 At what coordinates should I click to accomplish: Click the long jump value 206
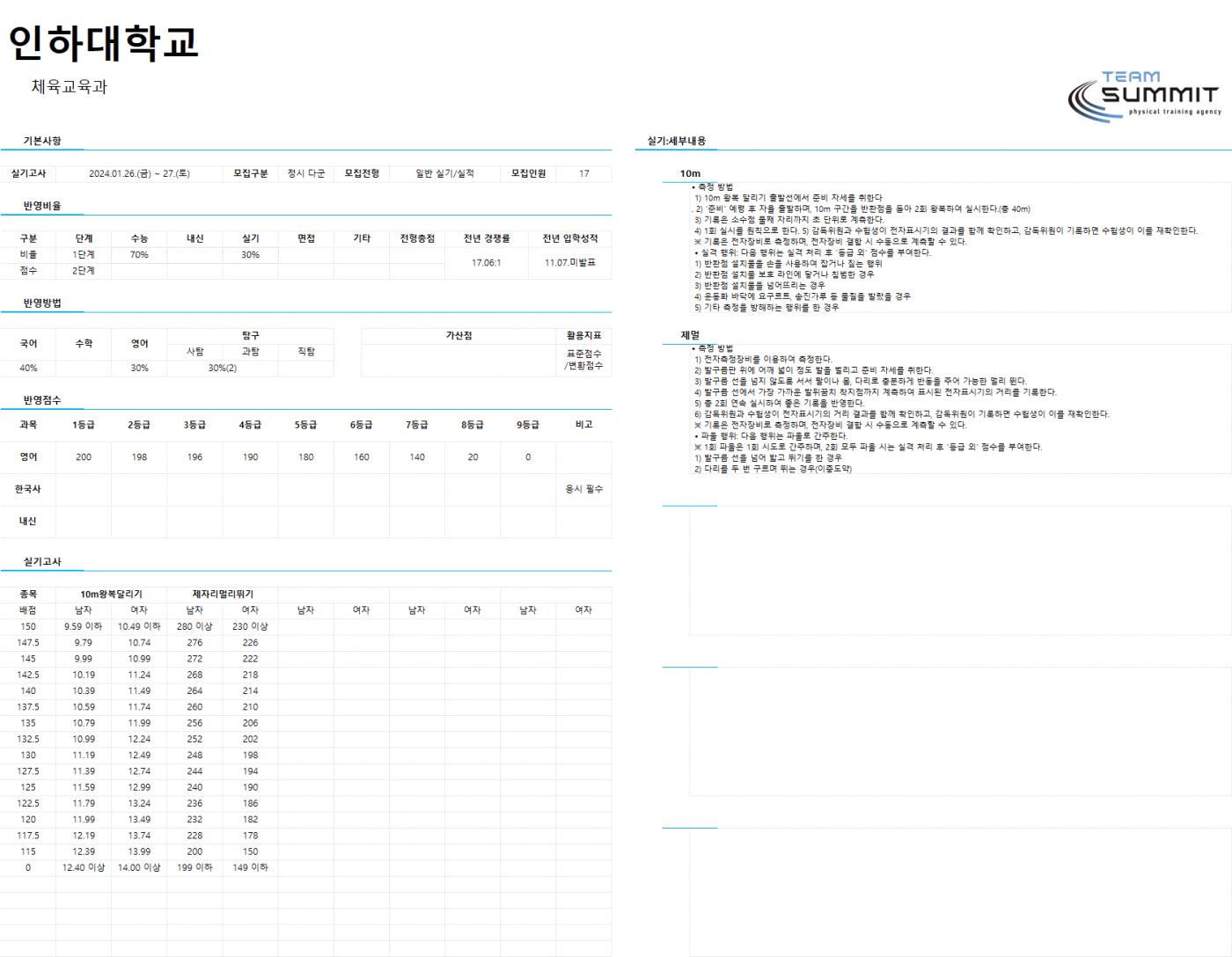(x=251, y=723)
